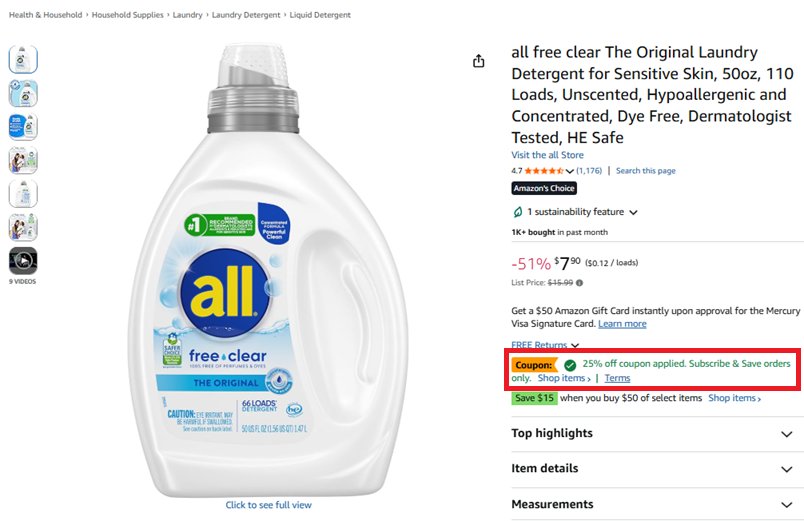804x521 pixels.
Task: Click to see full view link
Action: pyautogui.click(x=268, y=505)
